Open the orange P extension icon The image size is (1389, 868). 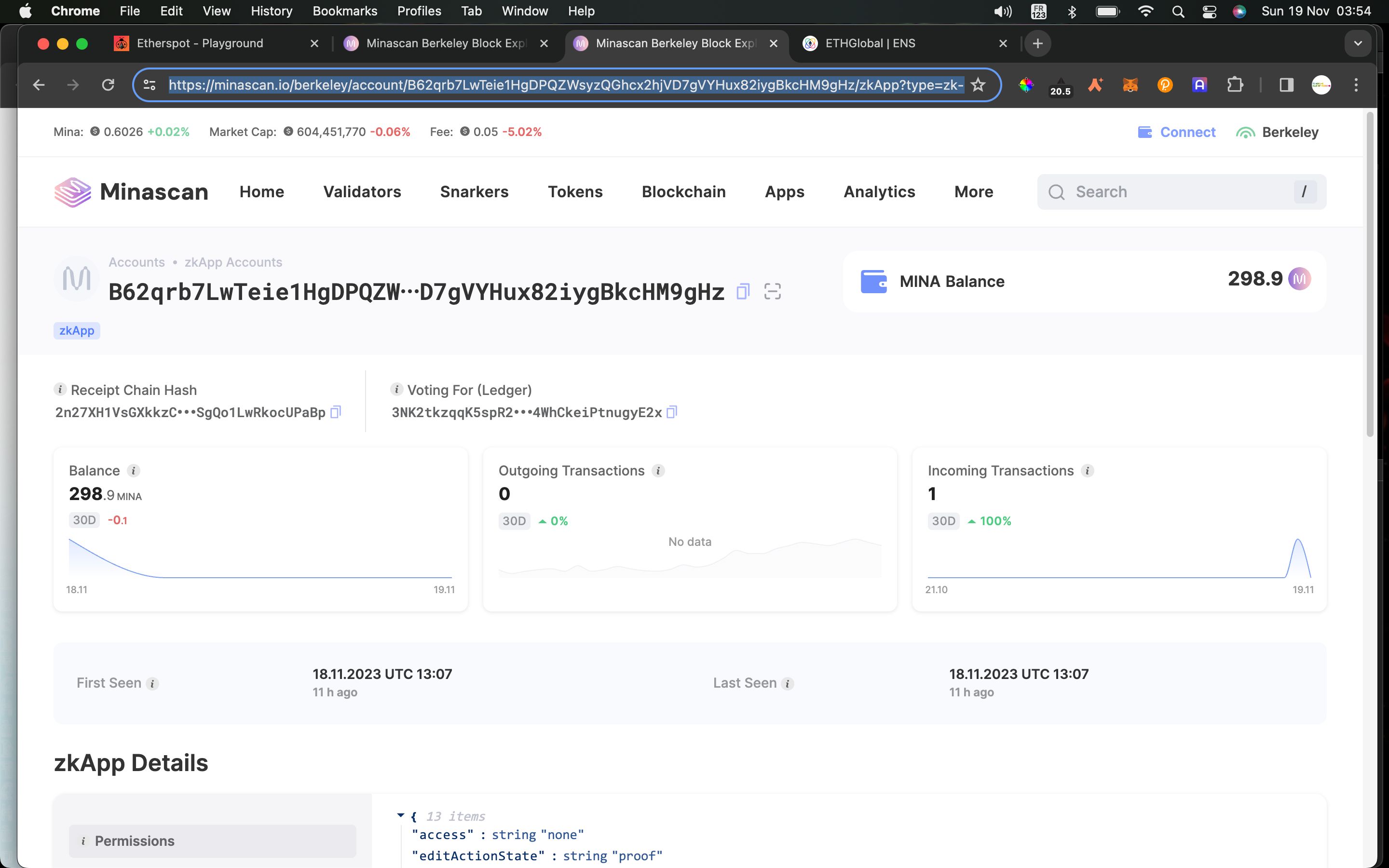(x=1165, y=85)
